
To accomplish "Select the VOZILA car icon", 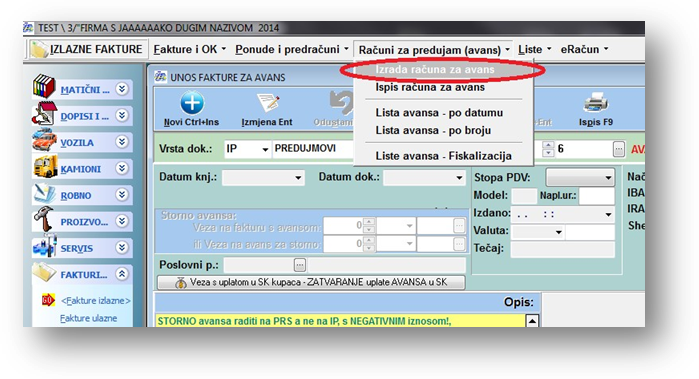I will click(x=44, y=140).
